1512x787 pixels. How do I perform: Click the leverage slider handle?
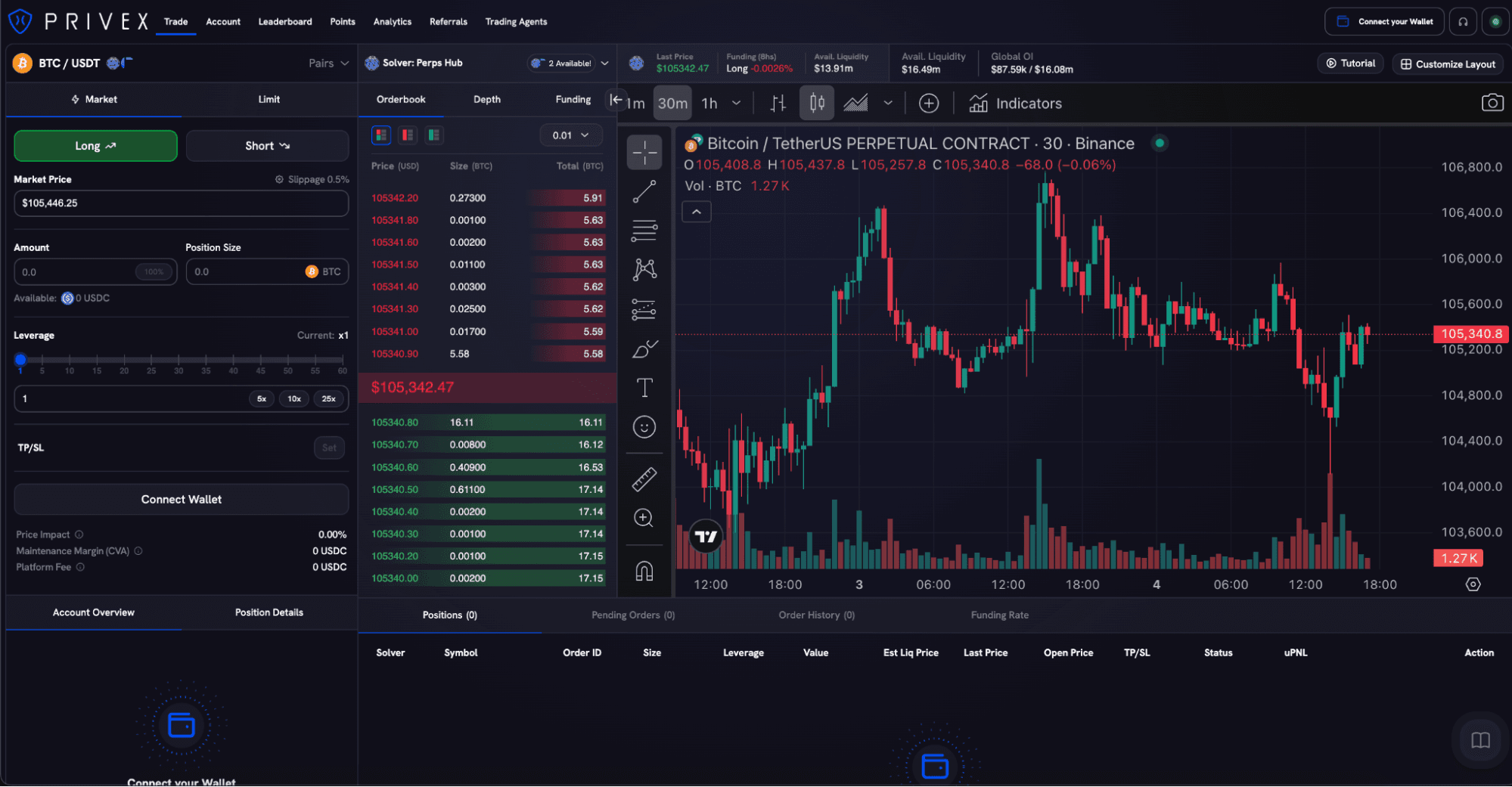coord(20,360)
